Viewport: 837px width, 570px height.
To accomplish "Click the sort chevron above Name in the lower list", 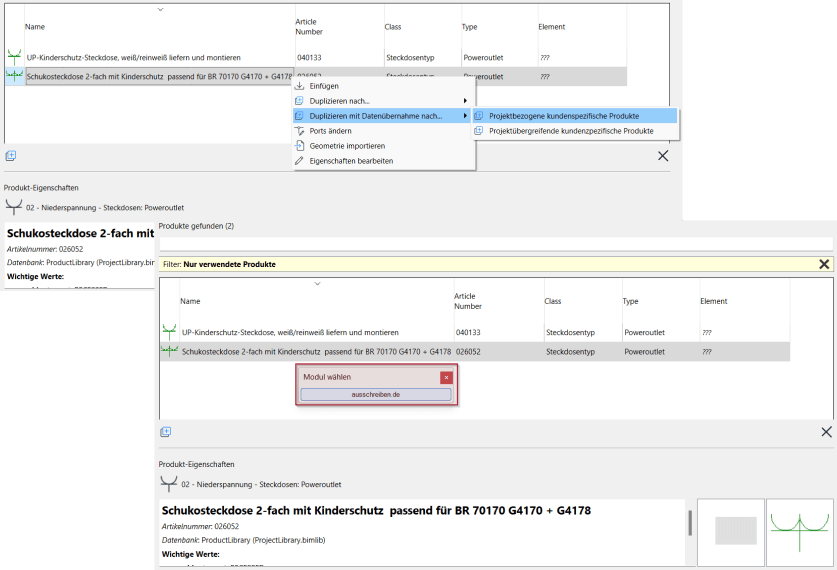I will [317, 284].
